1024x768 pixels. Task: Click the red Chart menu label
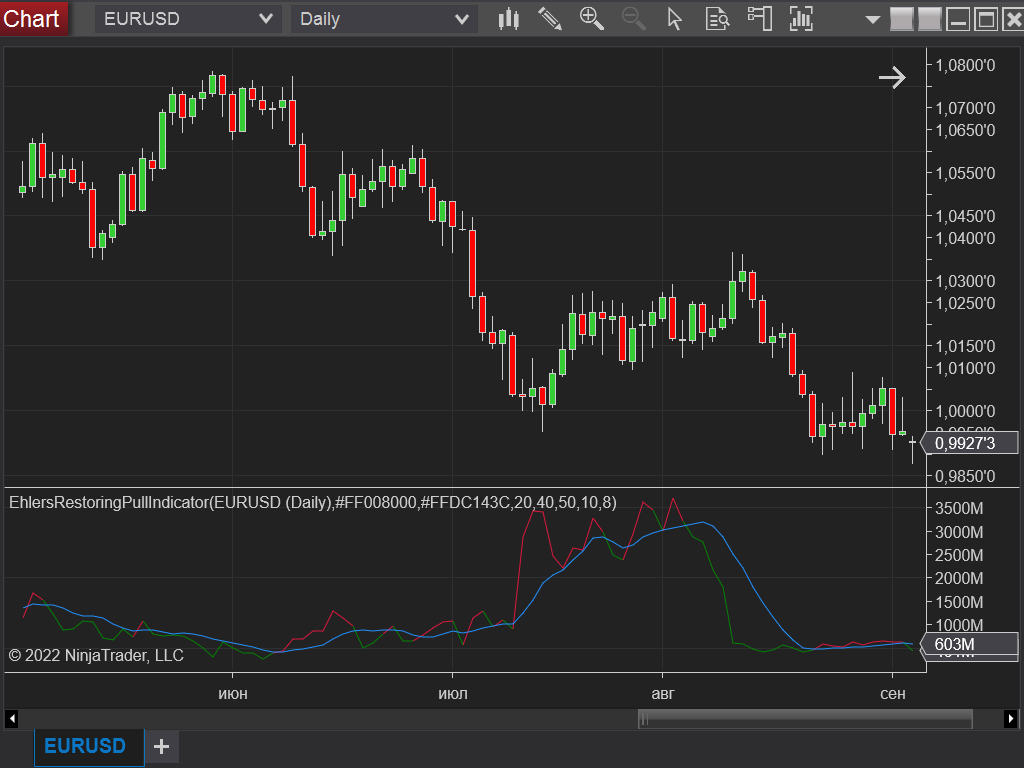click(x=31, y=18)
